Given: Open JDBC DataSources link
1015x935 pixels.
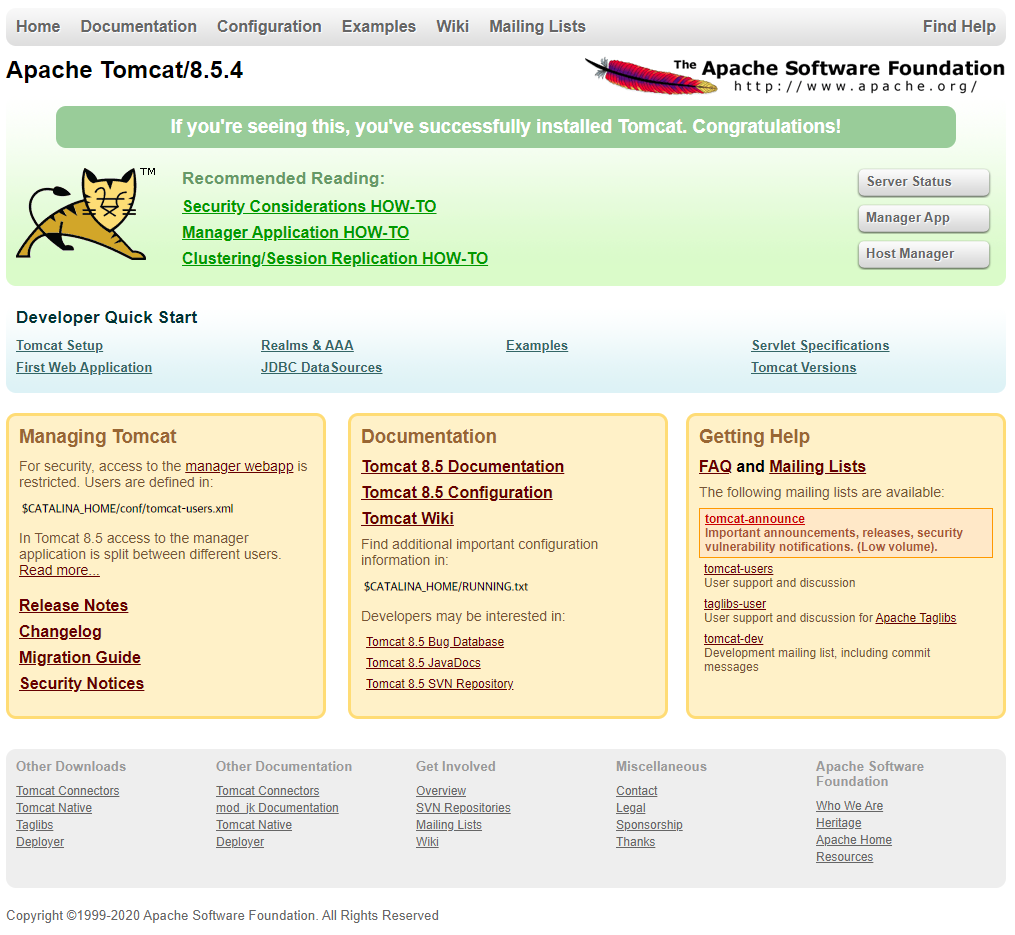Looking at the screenshot, I should (321, 368).
